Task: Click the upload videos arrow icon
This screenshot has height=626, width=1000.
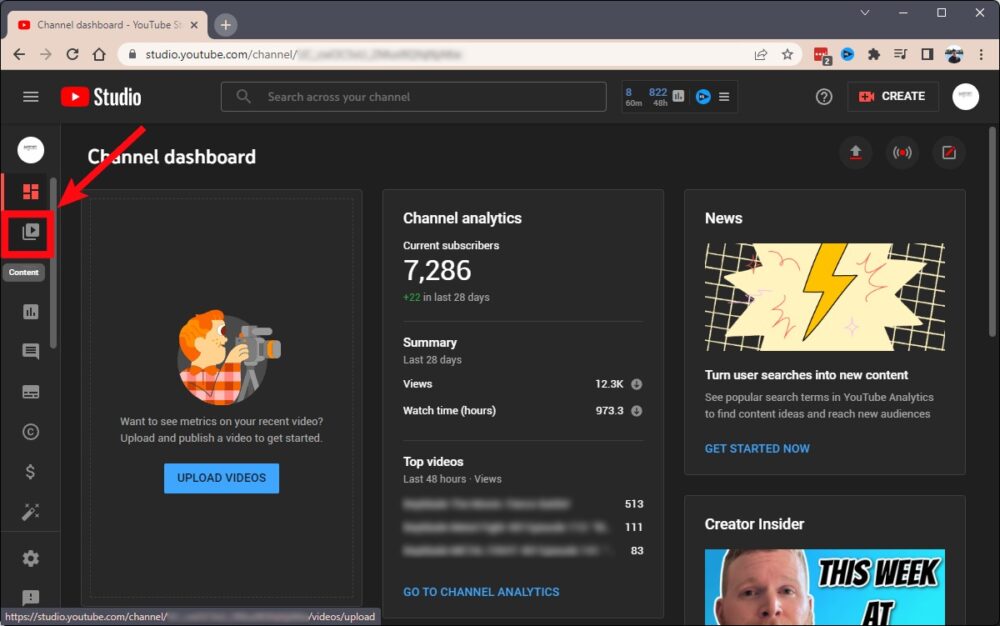Action: (x=855, y=153)
